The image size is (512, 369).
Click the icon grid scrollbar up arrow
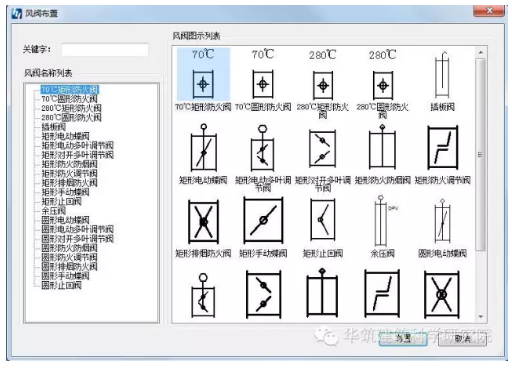[x=481, y=53]
